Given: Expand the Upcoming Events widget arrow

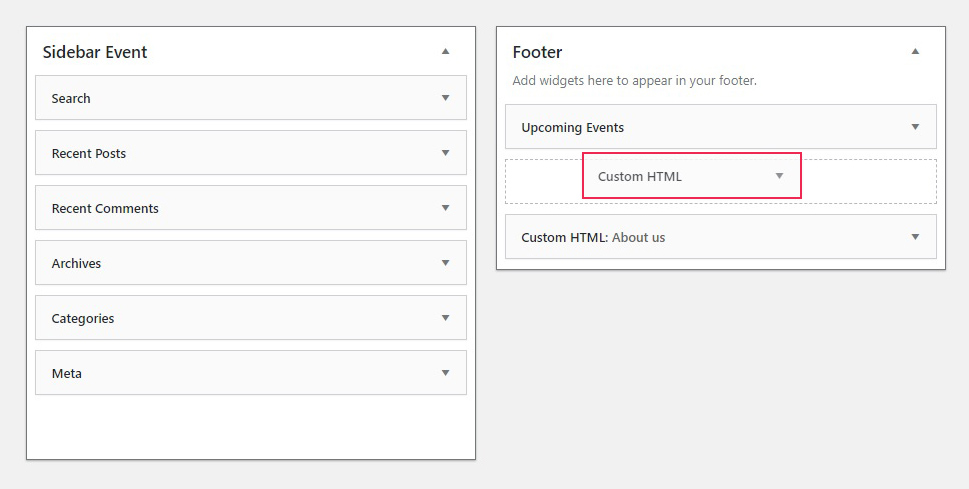Looking at the screenshot, I should pyautogui.click(x=915, y=127).
